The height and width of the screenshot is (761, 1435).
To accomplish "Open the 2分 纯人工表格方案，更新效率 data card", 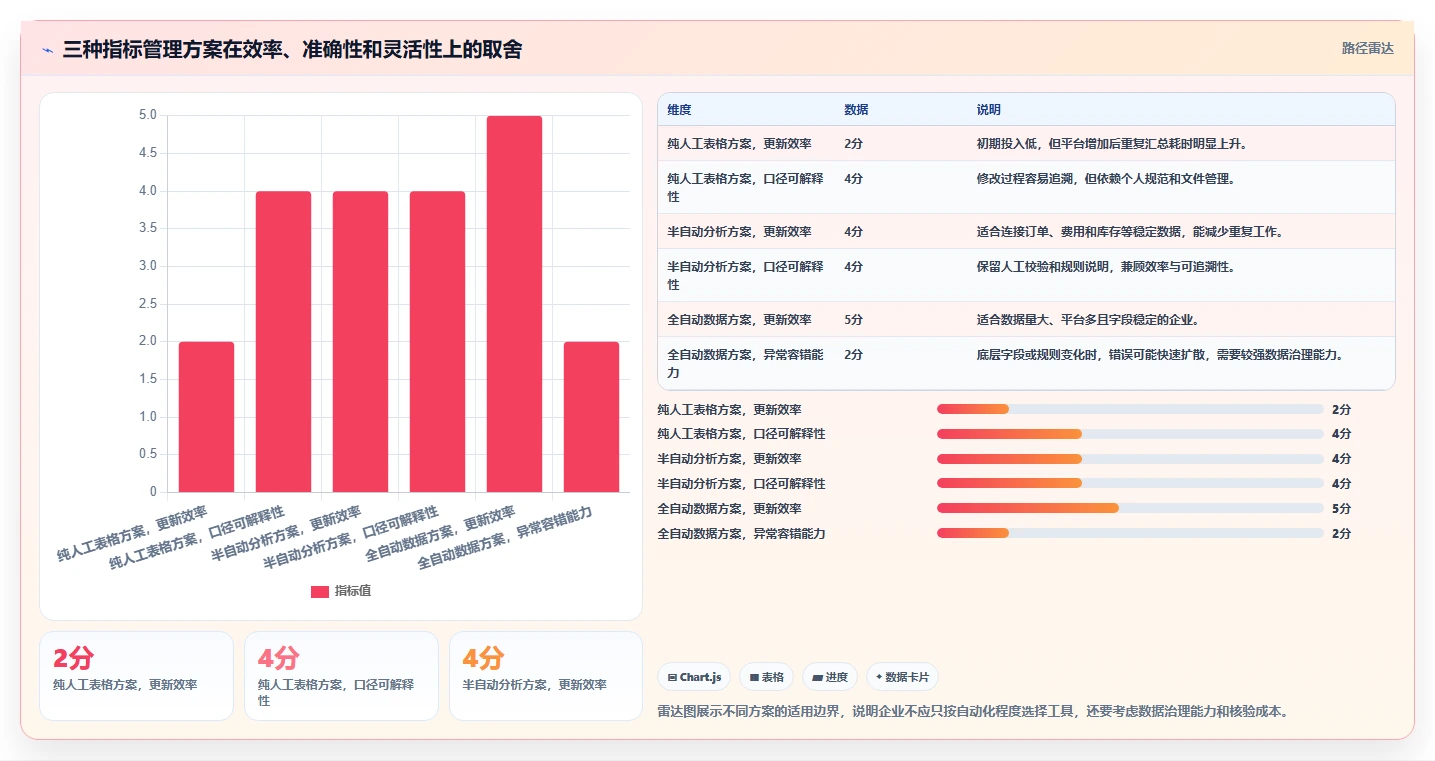I will pos(136,676).
